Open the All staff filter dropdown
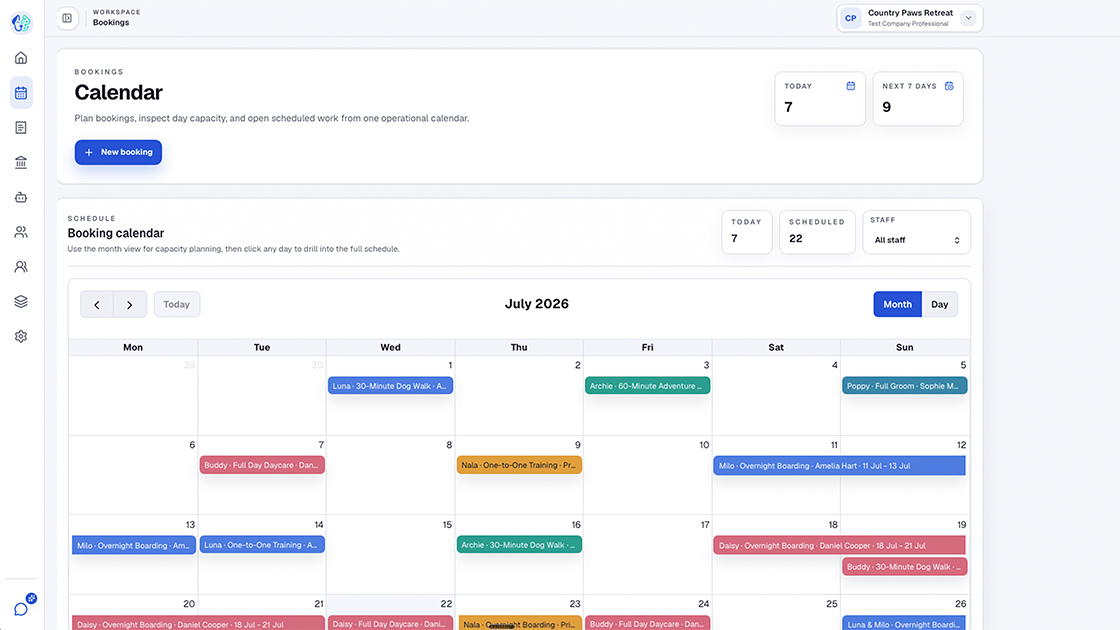 tap(916, 240)
